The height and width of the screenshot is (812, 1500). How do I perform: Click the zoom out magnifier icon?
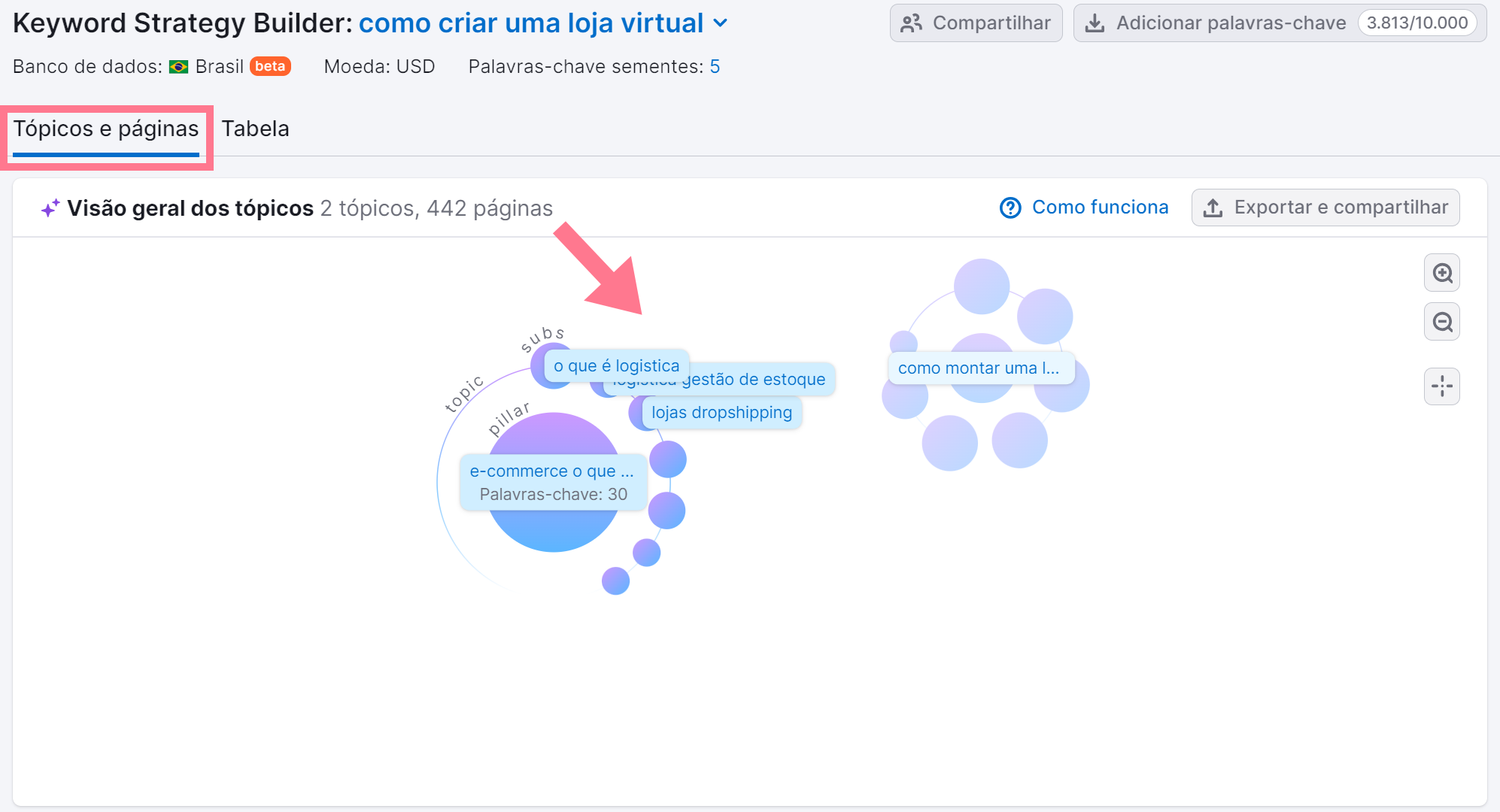coord(1441,322)
